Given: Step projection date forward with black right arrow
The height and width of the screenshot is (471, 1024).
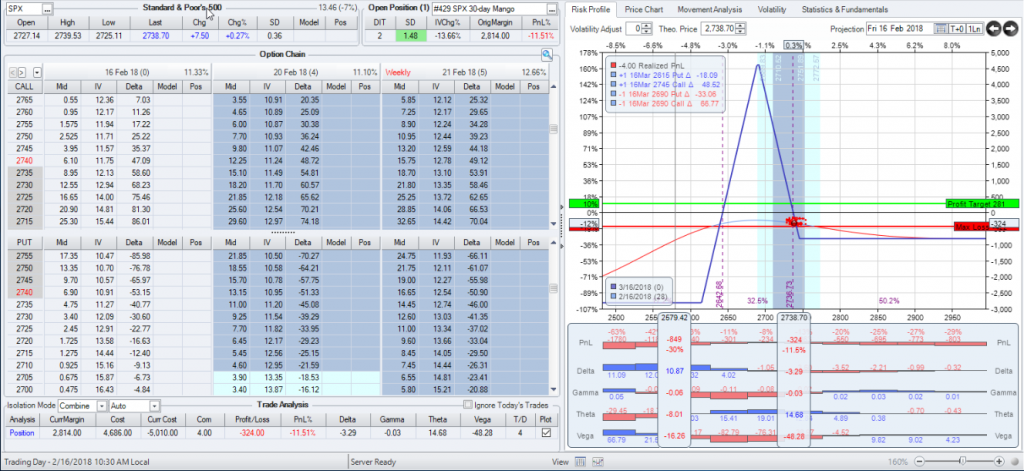Looking at the screenshot, I should [x=1010, y=29].
